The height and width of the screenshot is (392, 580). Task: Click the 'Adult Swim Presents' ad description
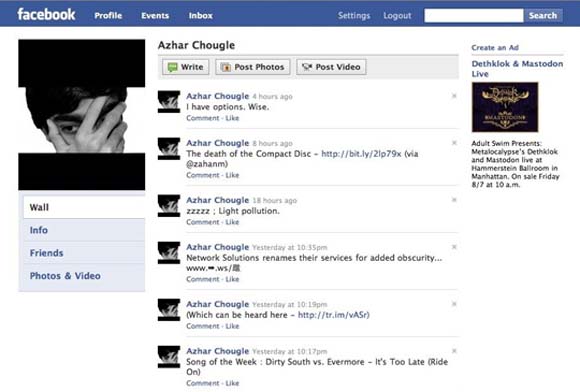point(515,164)
